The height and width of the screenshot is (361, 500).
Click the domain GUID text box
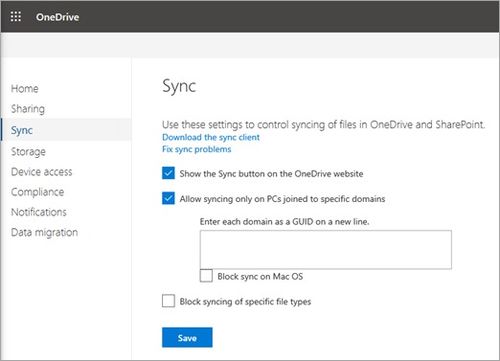coord(326,249)
